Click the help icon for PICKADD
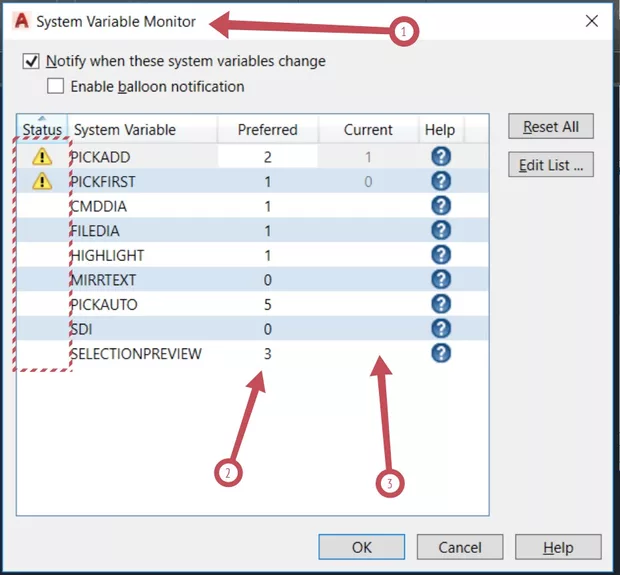Image resolution: width=620 pixels, height=575 pixels. (440, 156)
